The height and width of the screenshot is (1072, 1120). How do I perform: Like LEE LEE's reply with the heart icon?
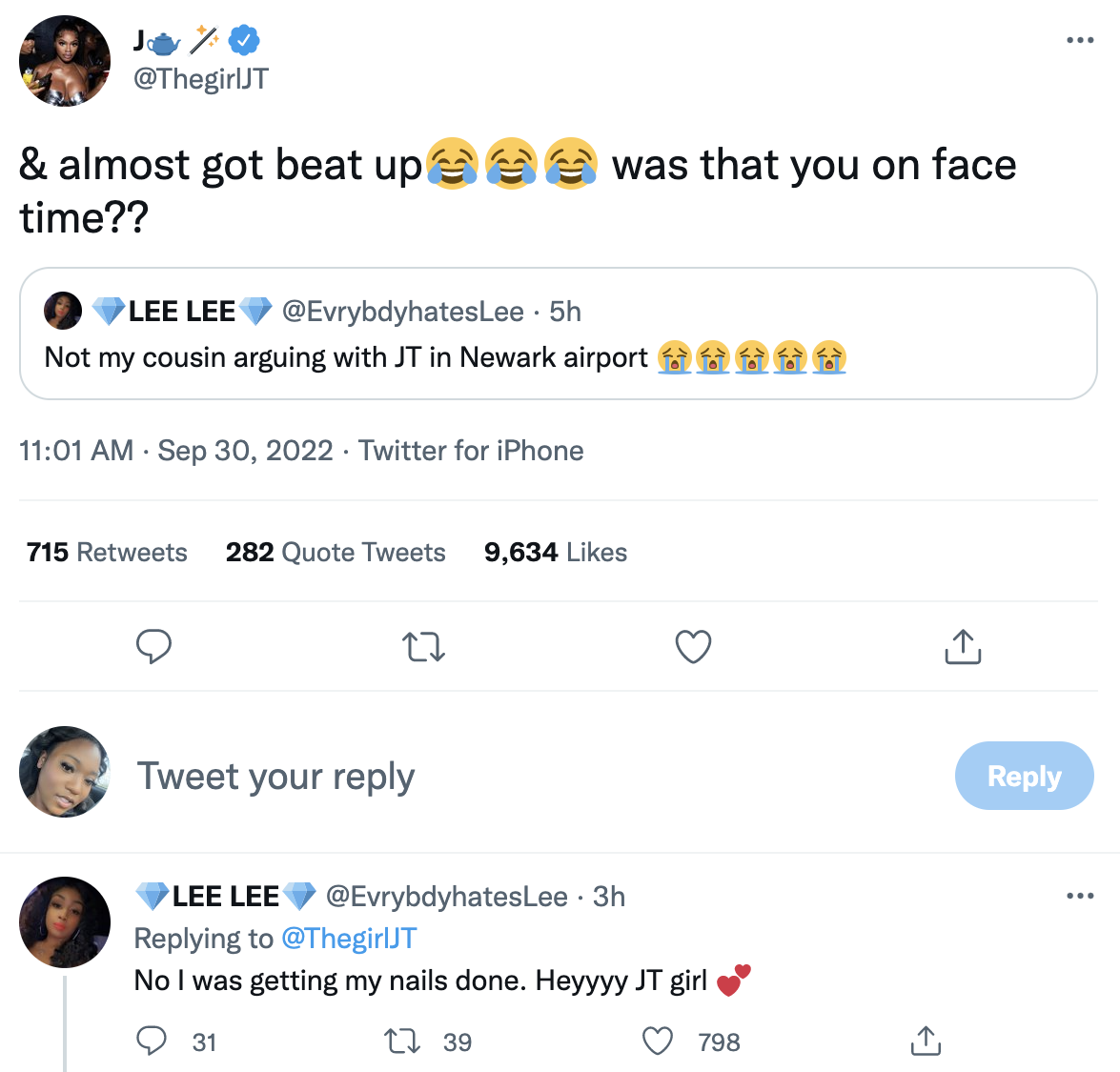[x=657, y=1042]
